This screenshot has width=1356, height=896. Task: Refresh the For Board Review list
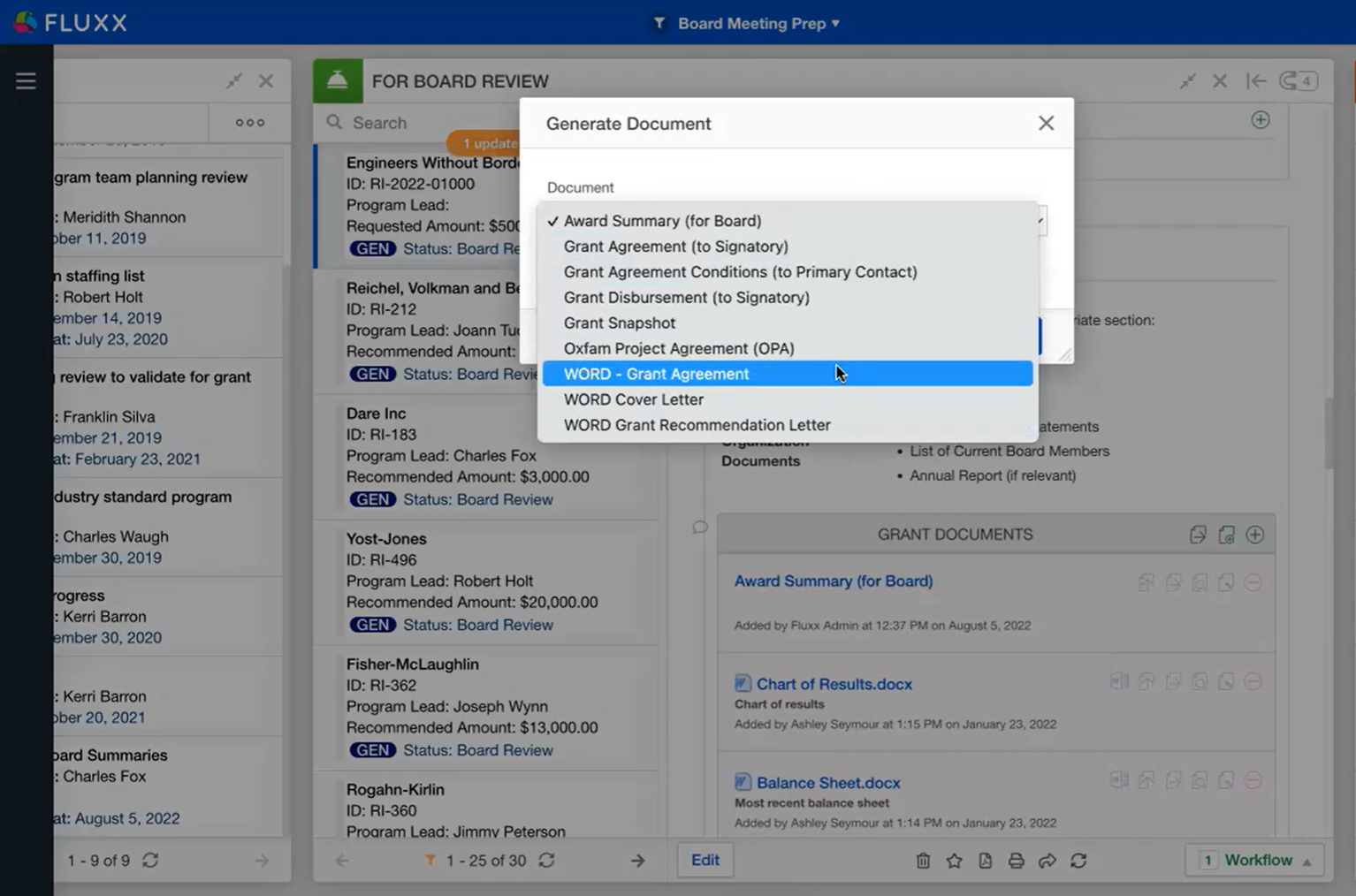coord(547,861)
